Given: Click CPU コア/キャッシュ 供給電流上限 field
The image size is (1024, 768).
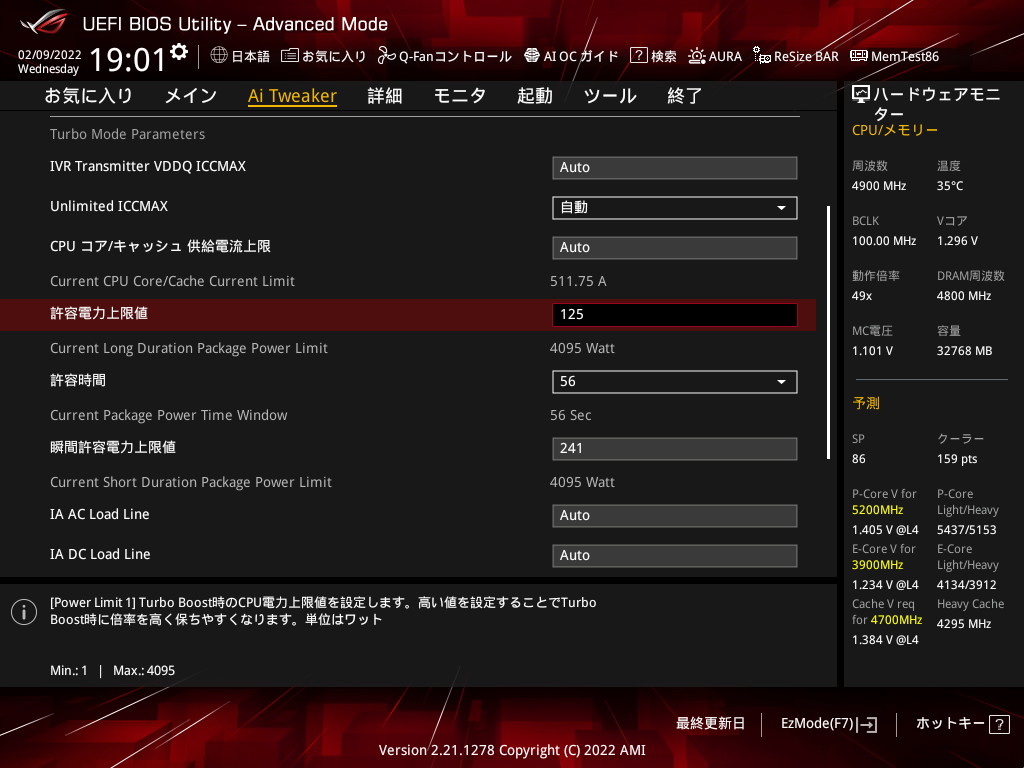Looking at the screenshot, I should coord(674,248).
